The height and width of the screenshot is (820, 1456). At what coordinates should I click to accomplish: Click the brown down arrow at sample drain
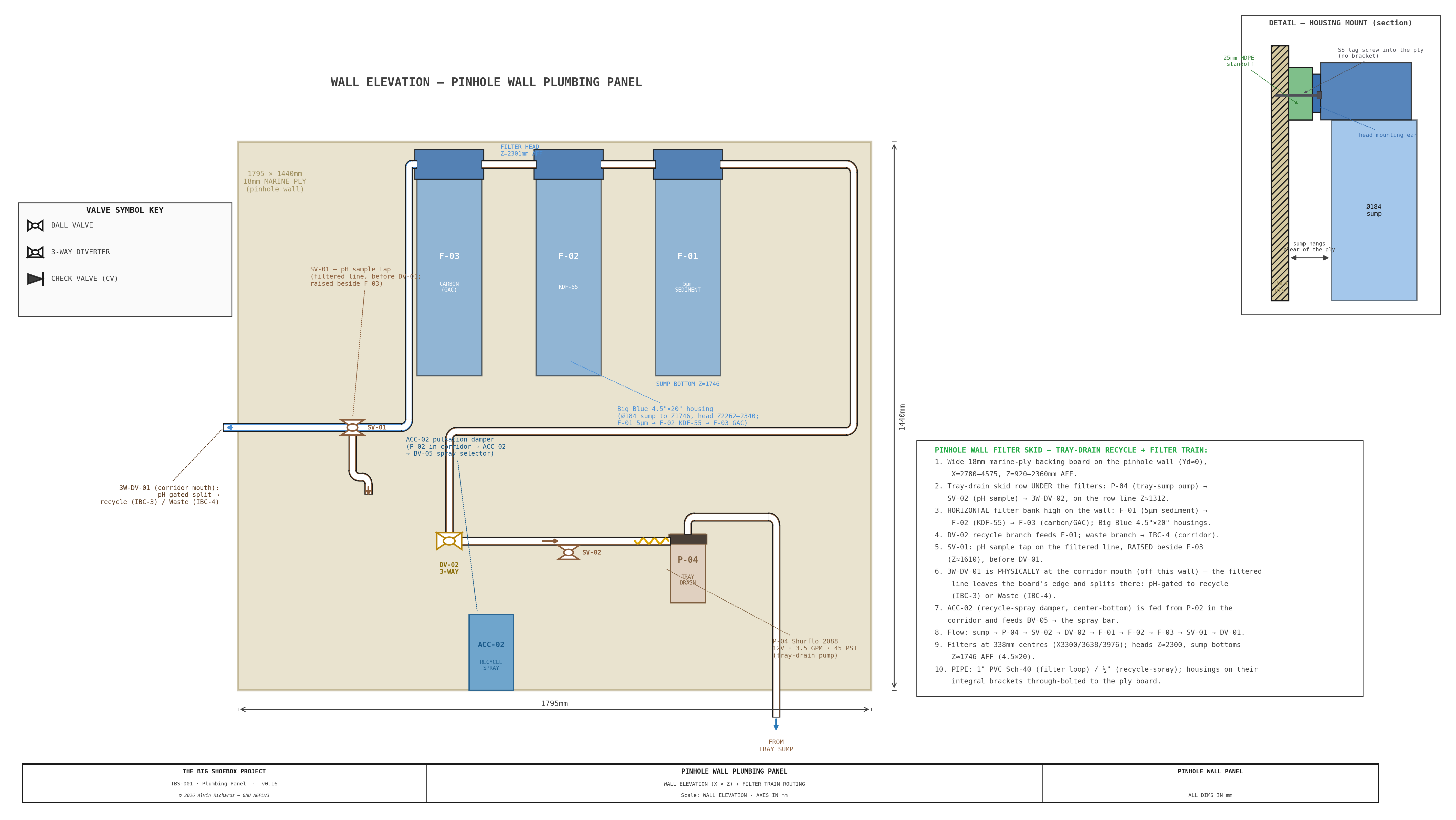point(369,490)
